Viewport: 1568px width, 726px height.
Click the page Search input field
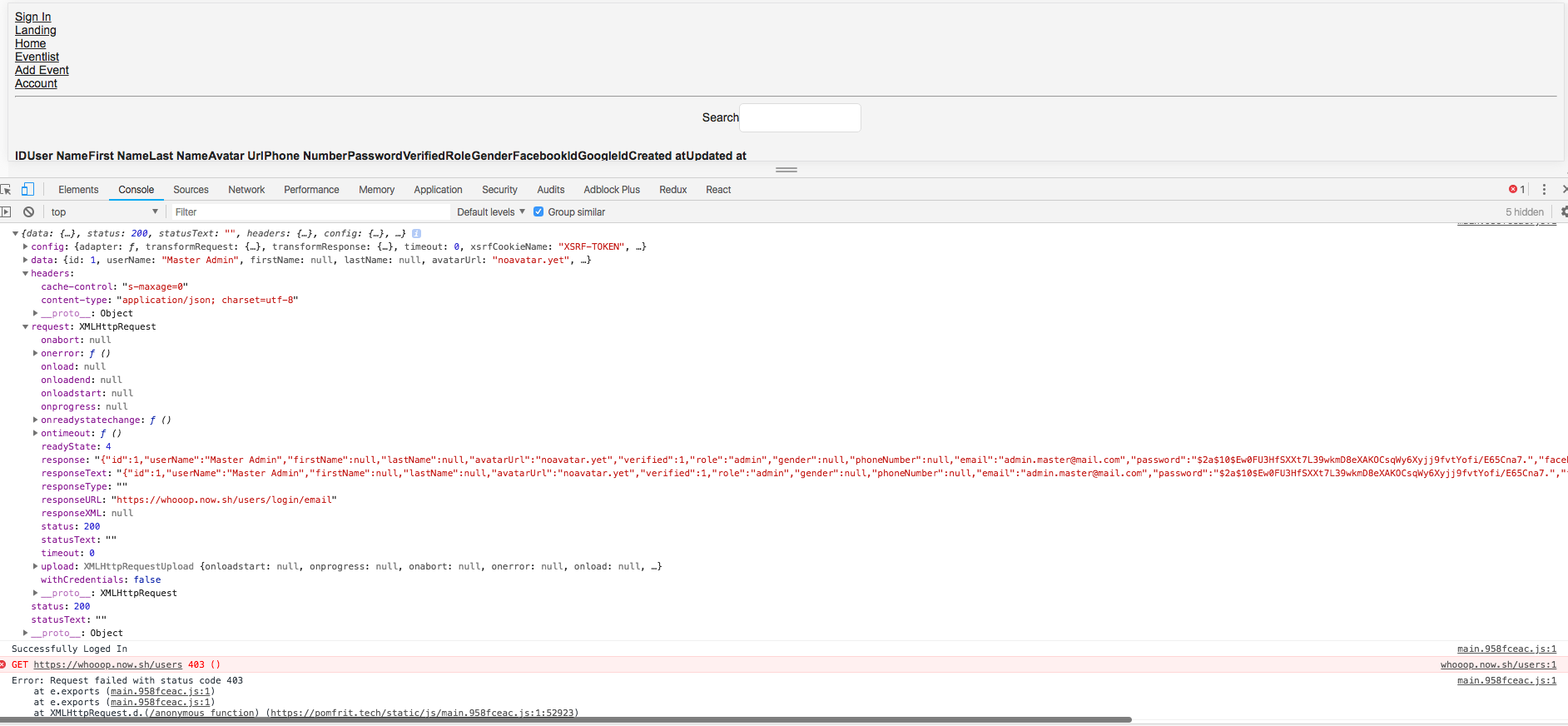click(800, 117)
